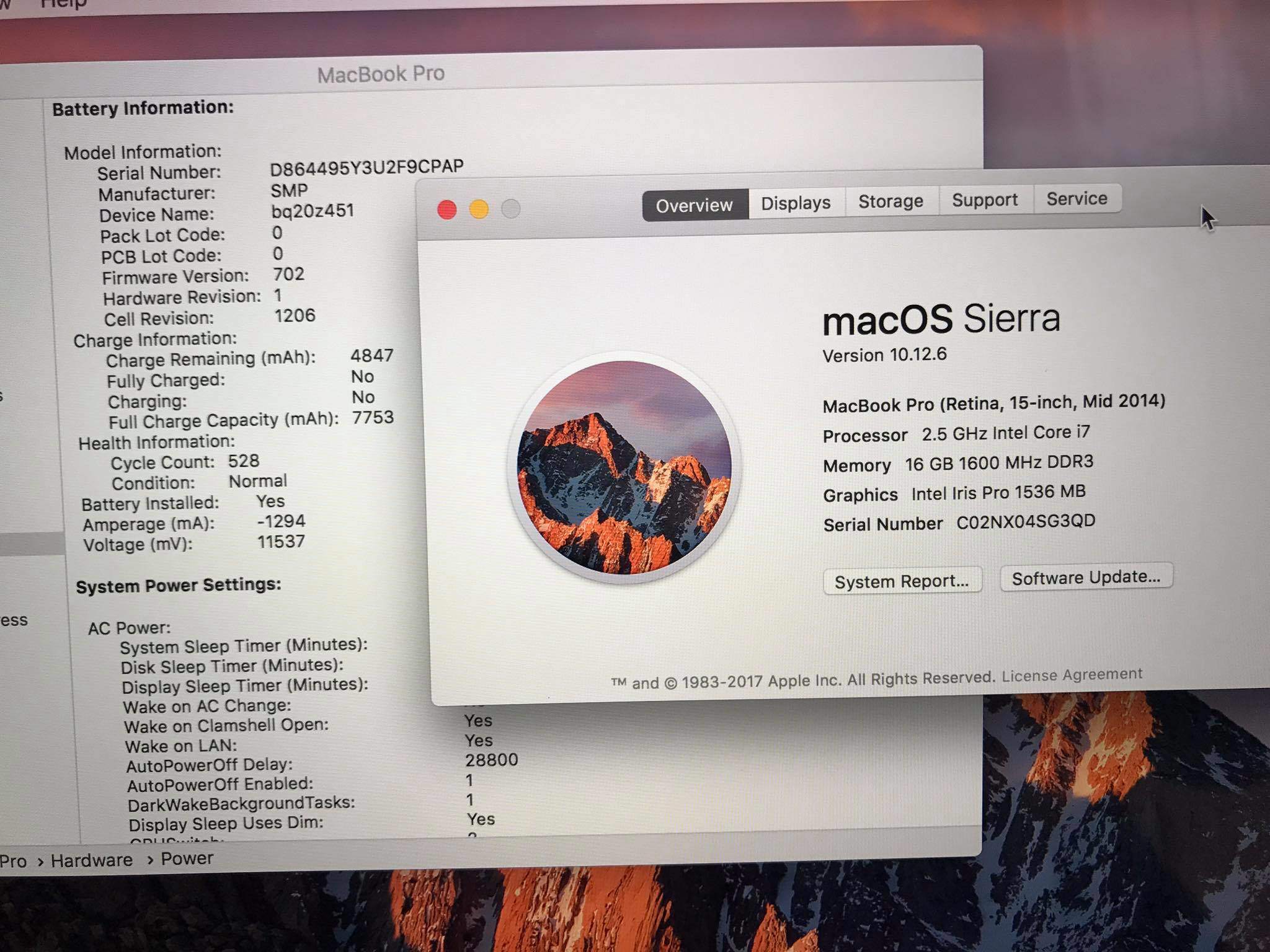Click the Cell Revision value 1206

(x=295, y=315)
